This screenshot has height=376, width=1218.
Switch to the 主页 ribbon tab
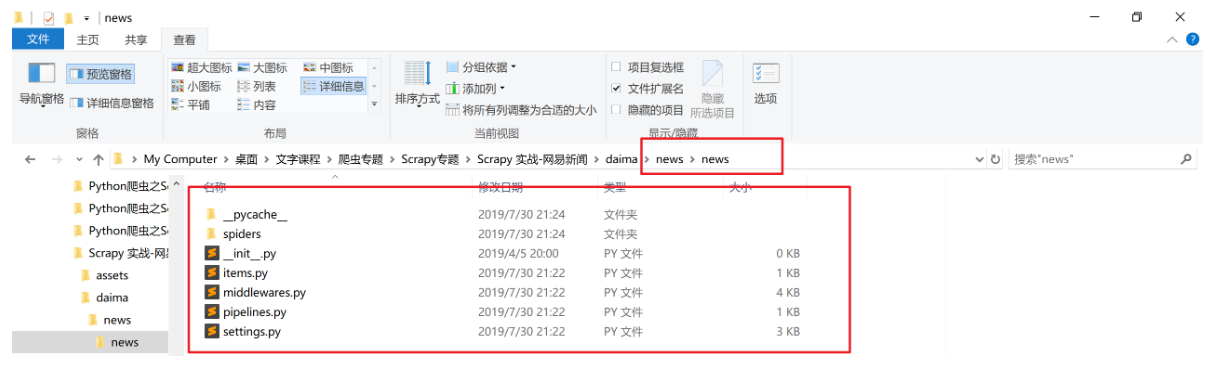[88, 40]
